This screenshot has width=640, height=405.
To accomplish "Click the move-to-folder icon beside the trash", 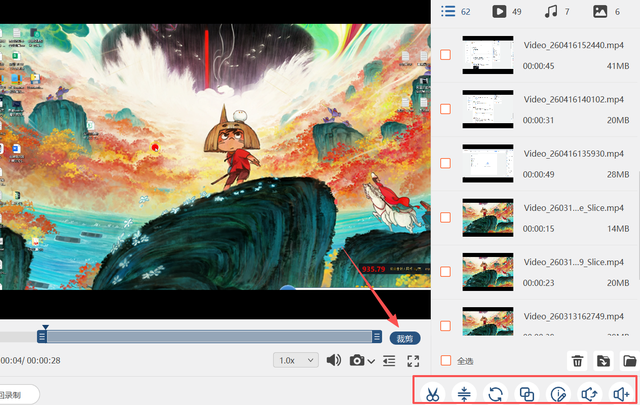I will [603, 361].
